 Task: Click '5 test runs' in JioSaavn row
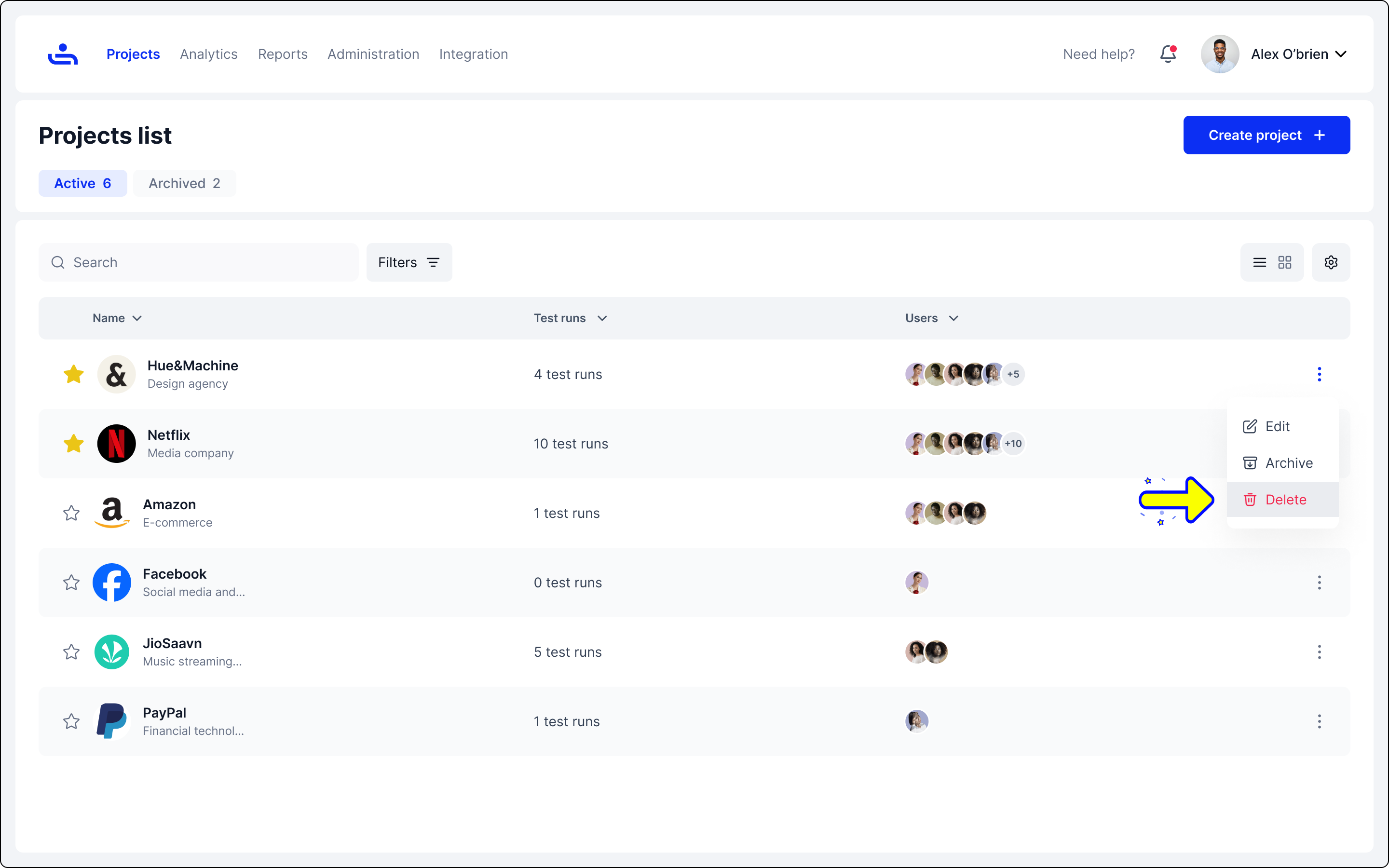pyautogui.click(x=568, y=651)
